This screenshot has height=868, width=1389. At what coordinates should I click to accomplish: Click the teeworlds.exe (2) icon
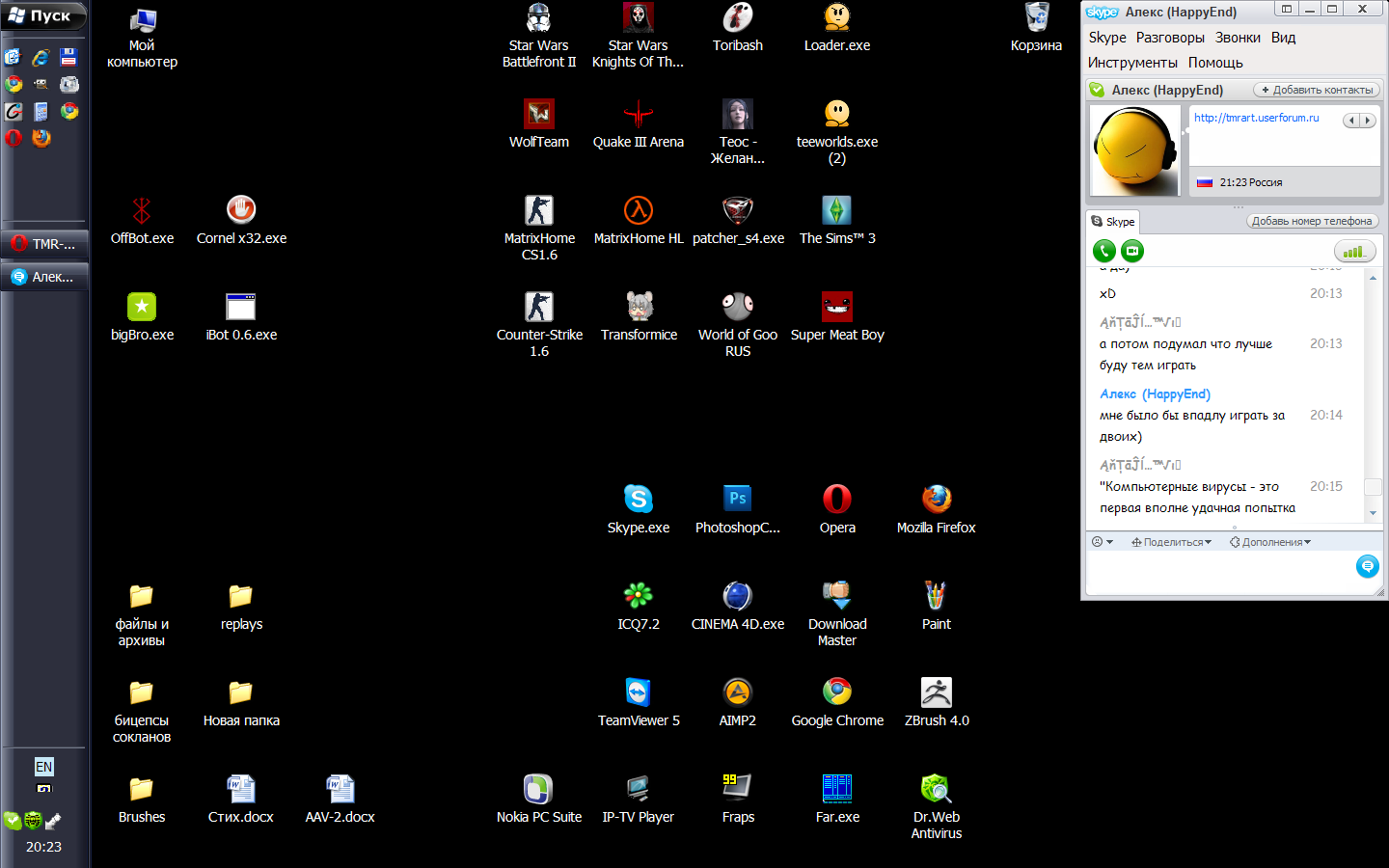[837, 132]
